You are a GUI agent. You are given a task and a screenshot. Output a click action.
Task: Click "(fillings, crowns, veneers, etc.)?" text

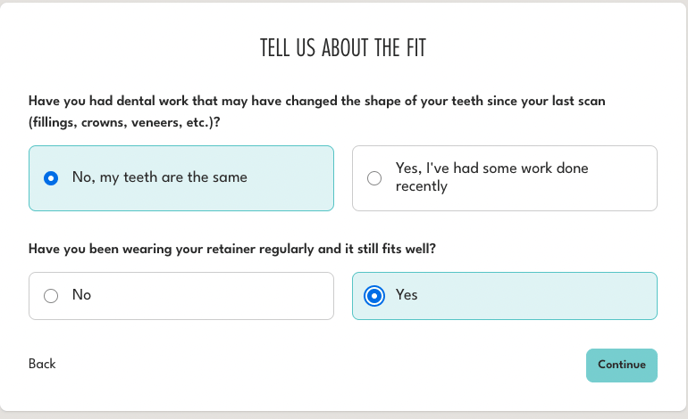pyautogui.click(x=124, y=122)
